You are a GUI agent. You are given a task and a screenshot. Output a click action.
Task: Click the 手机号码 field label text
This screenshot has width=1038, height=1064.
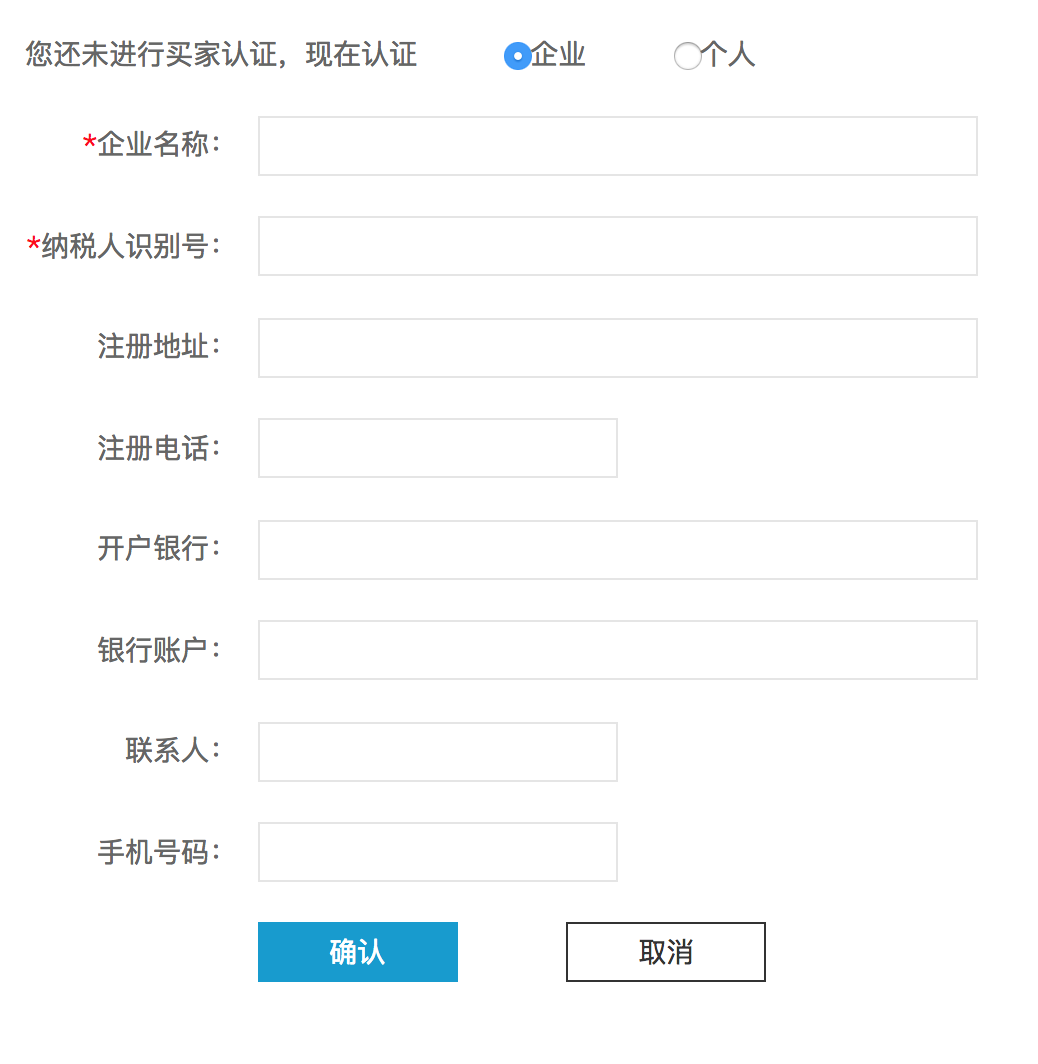(x=153, y=852)
